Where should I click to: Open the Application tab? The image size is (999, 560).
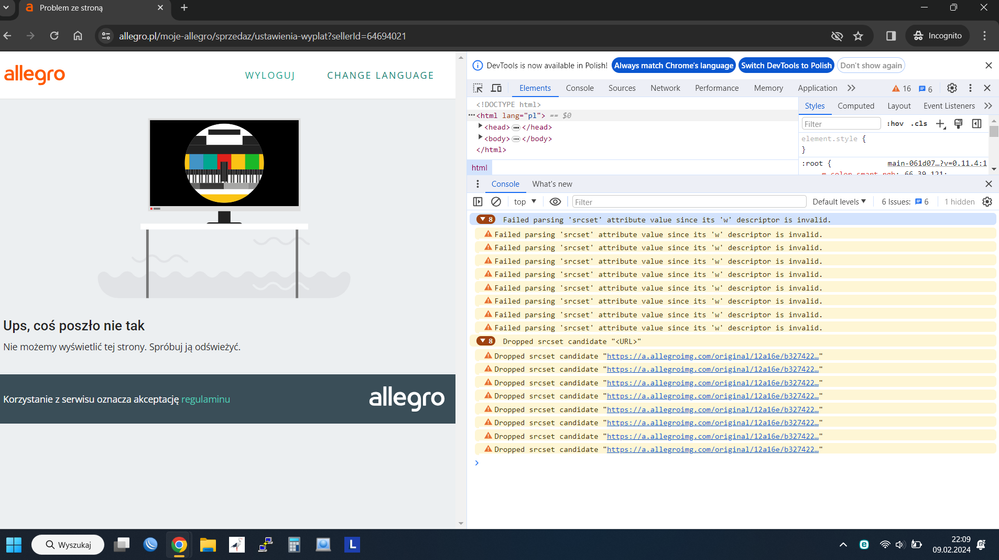(x=817, y=88)
